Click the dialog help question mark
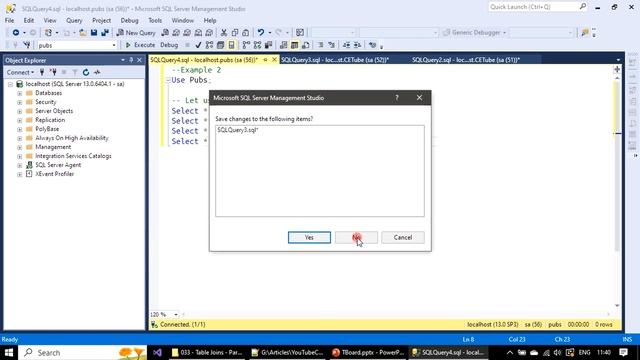 click(397, 98)
